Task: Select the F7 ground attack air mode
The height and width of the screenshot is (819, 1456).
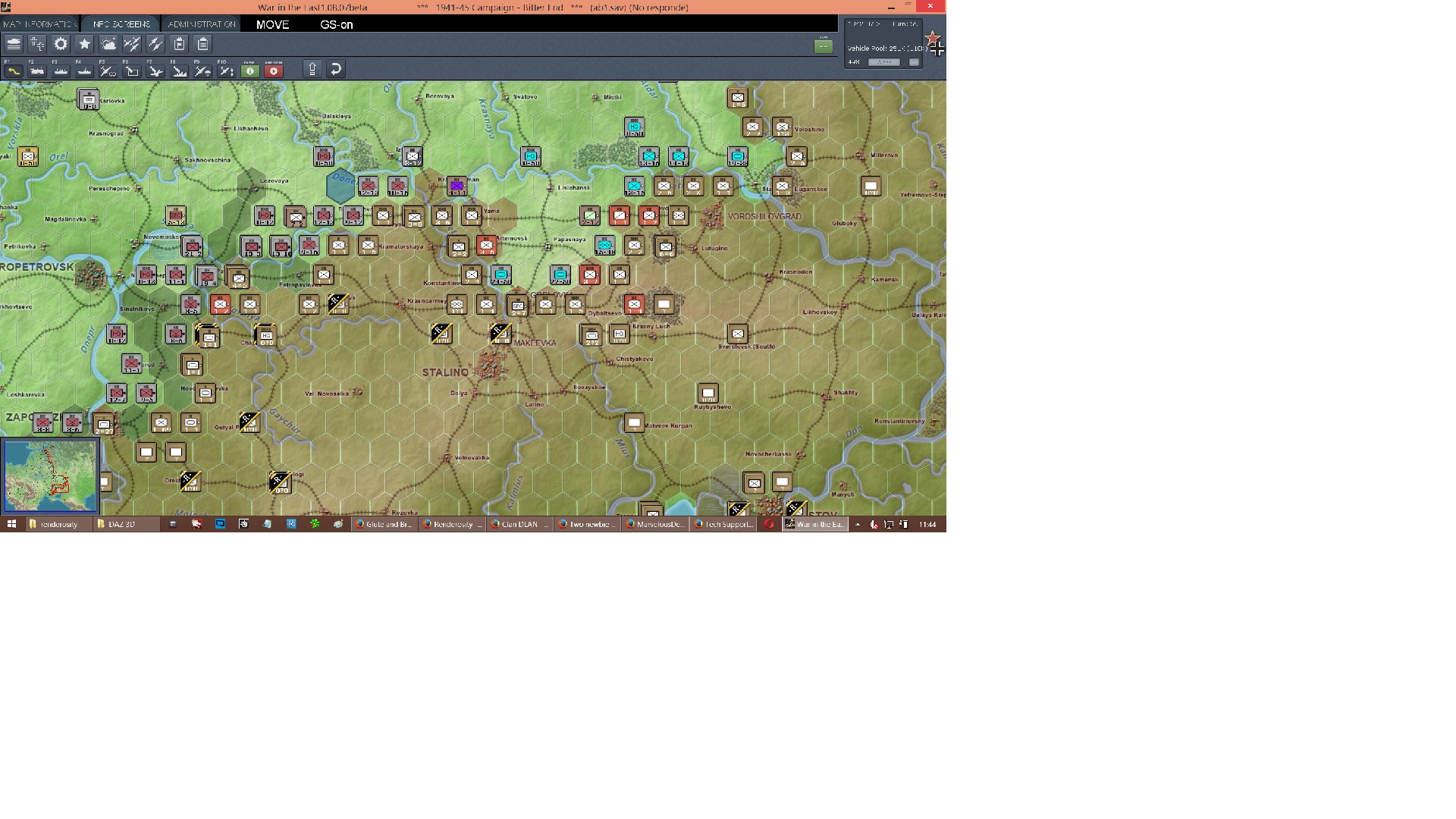Action: [155, 71]
